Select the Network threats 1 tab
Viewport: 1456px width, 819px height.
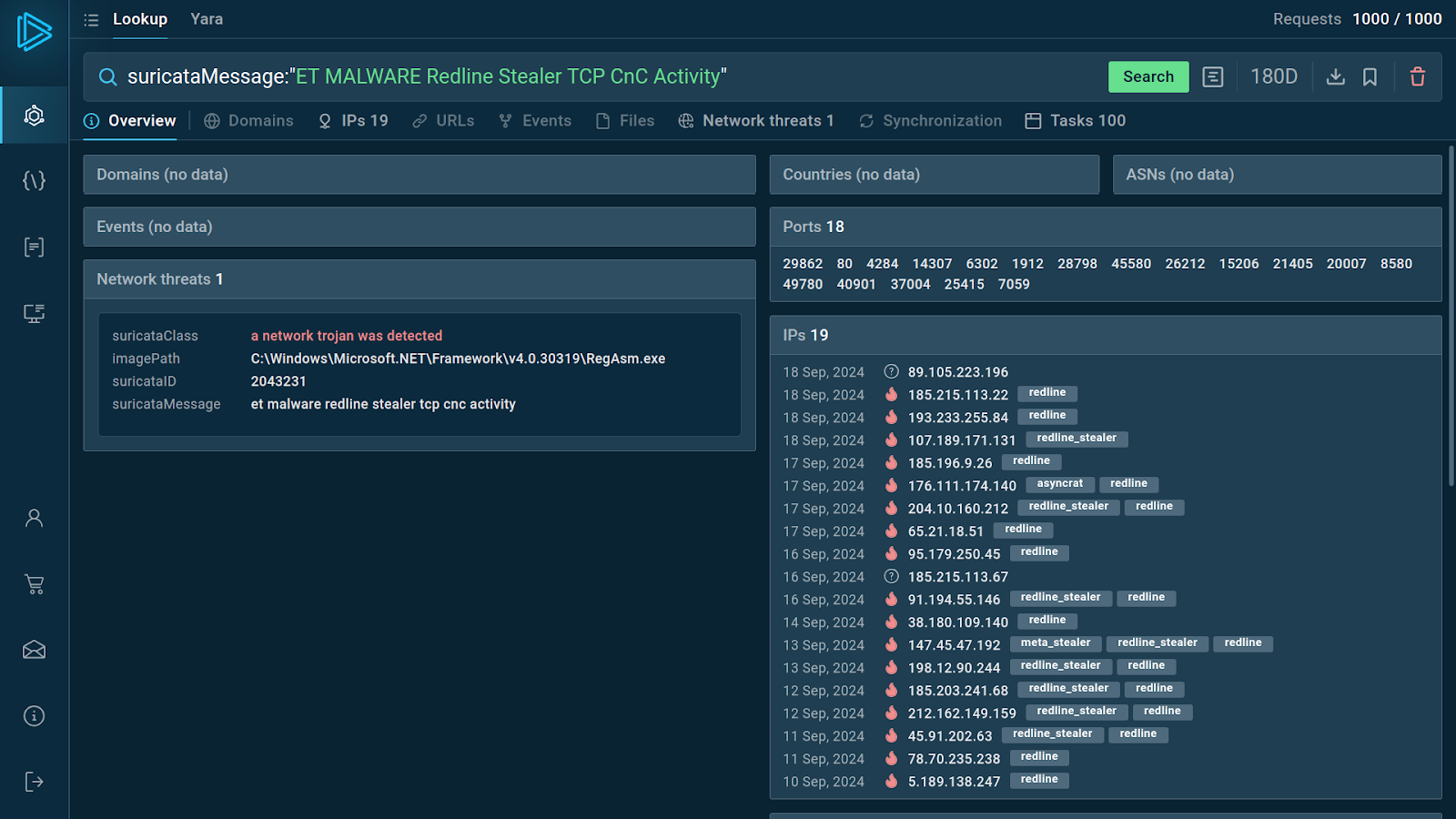click(x=756, y=121)
